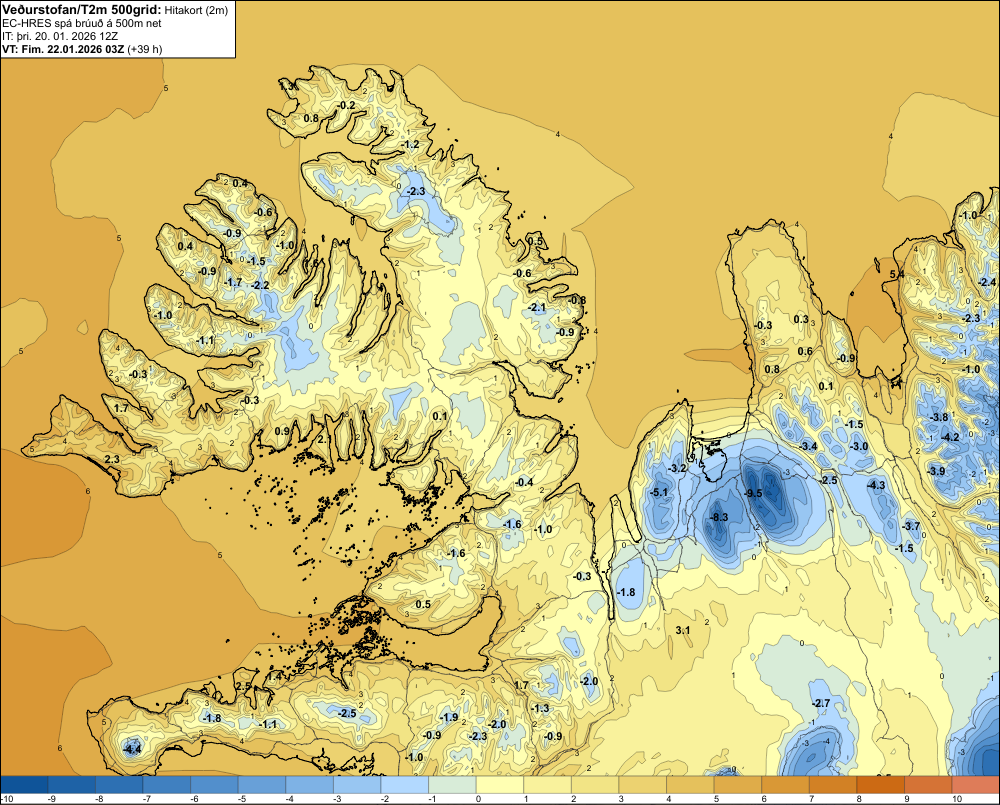Click the '-3.7' temperature value
Image resolution: width=1000 pixels, height=805 pixels.
point(911,526)
